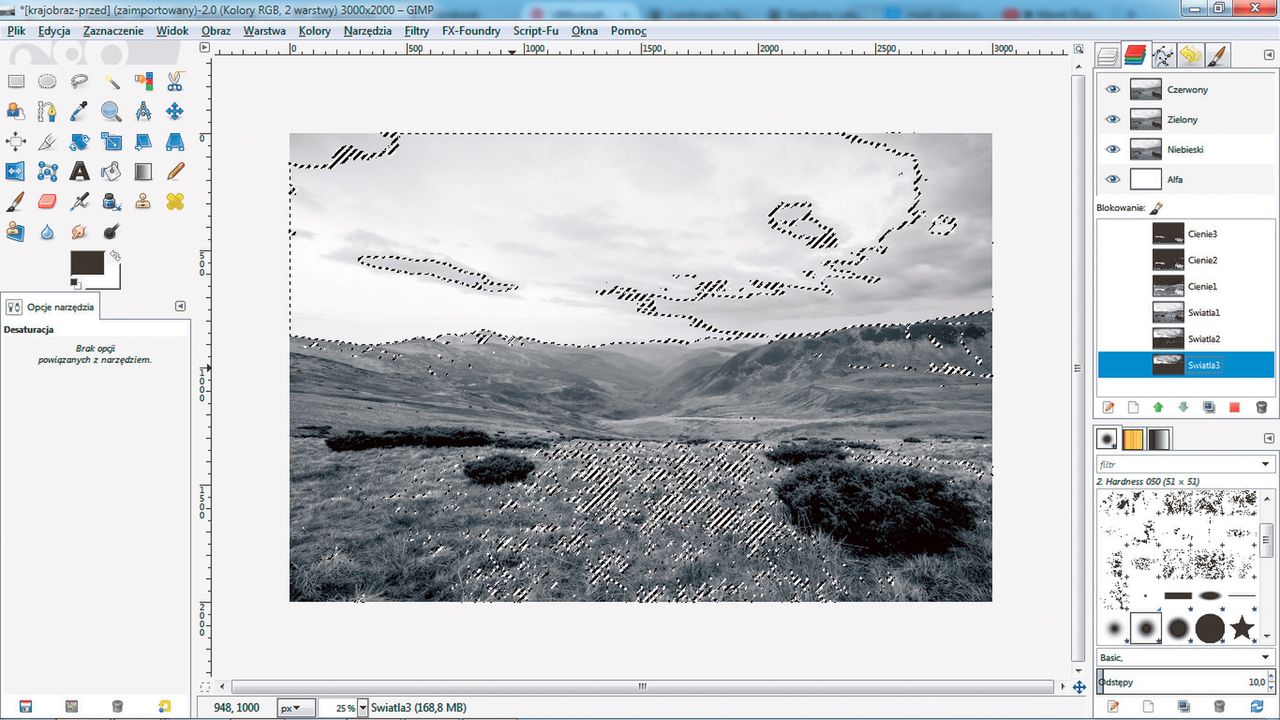Select the Clone stamp tool
The width and height of the screenshot is (1280, 720).
tap(143, 202)
